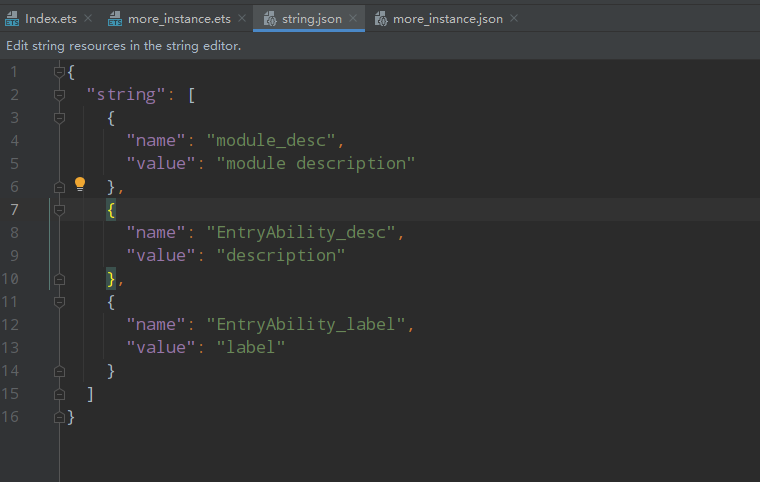
Task: Click the more_instance.ets tab file icon
Action: [114, 18]
